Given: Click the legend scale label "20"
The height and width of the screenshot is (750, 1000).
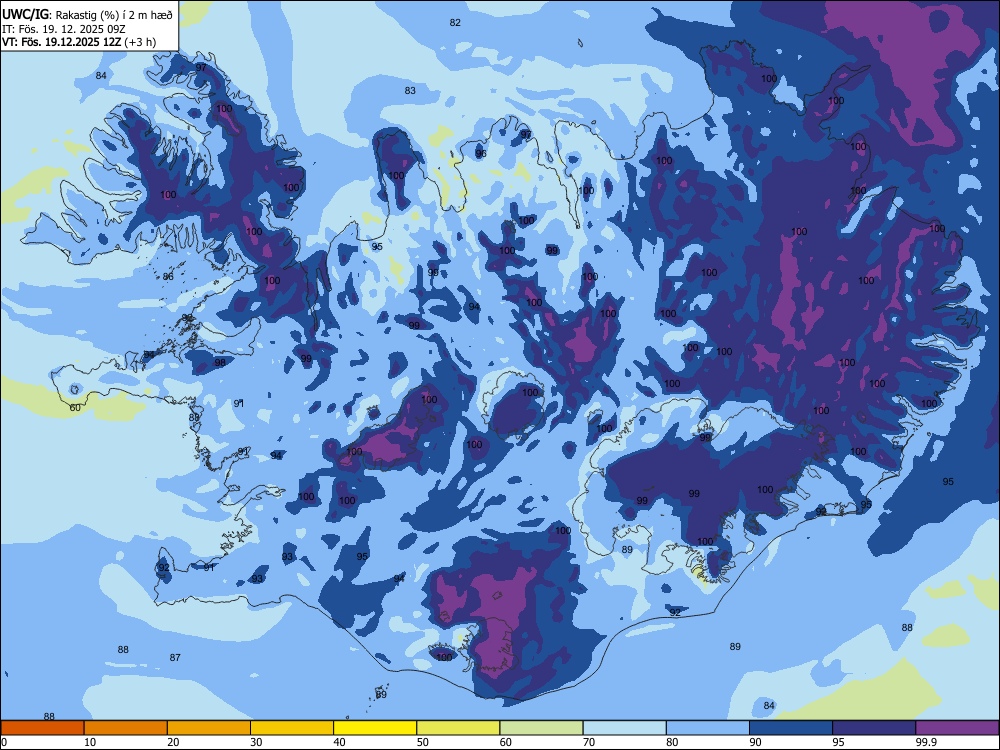Looking at the screenshot, I should coord(173,742).
